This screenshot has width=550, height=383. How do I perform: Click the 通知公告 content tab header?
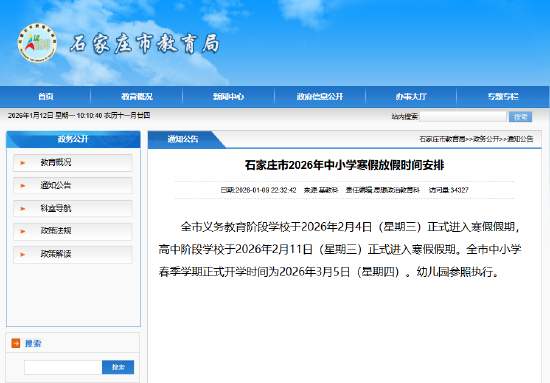pyautogui.click(x=183, y=140)
